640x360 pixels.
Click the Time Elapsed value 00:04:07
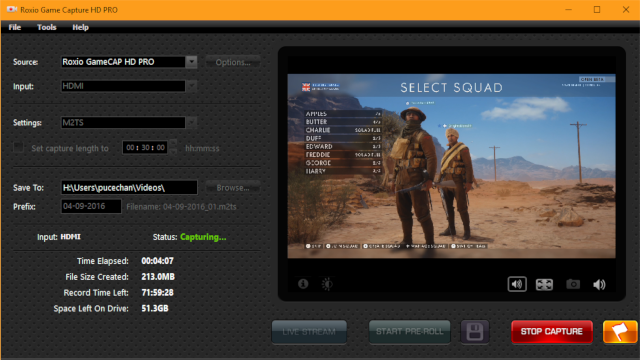(158, 261)
